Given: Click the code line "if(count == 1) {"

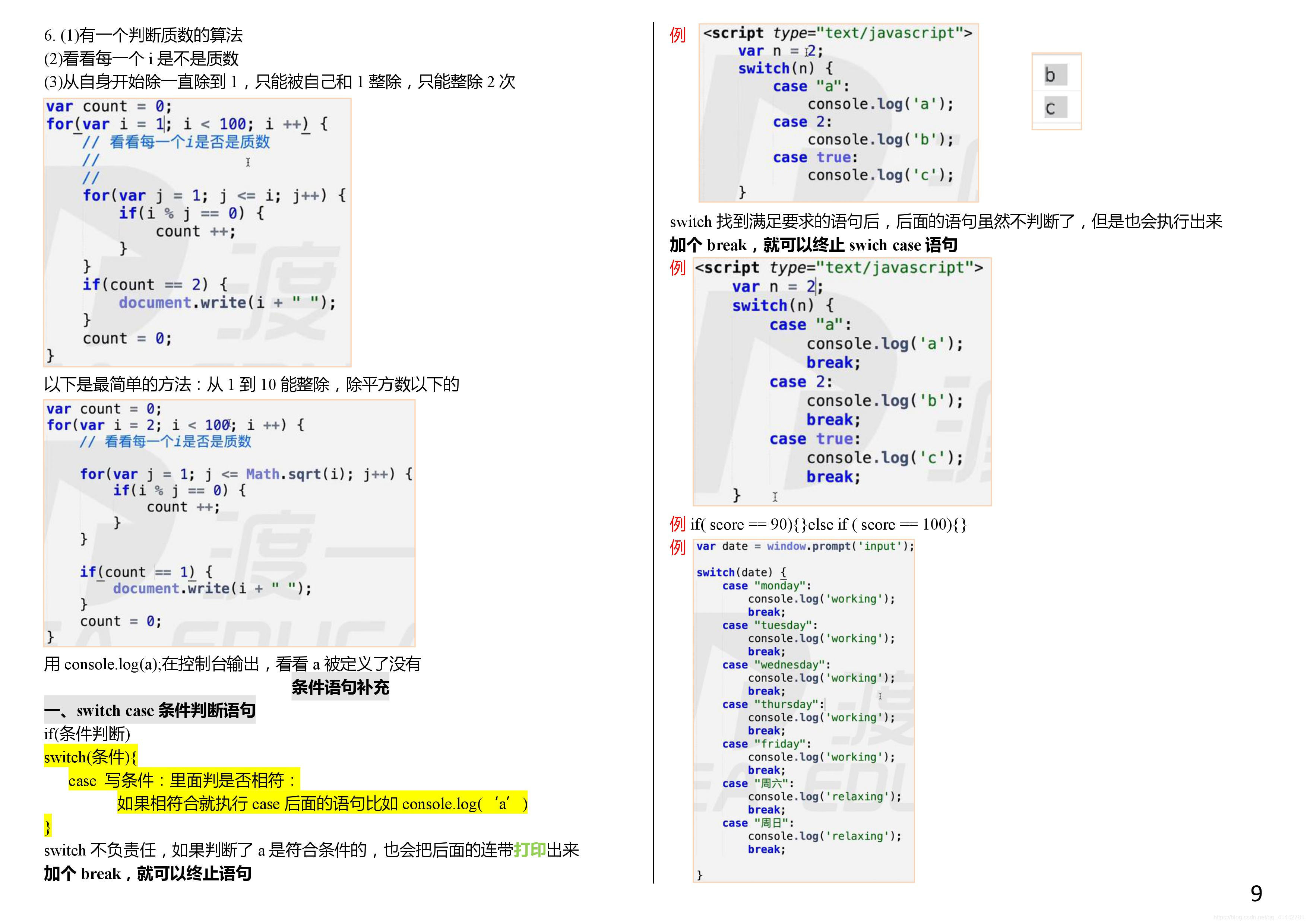Looking at the screenshot, I should coord(146,572).
